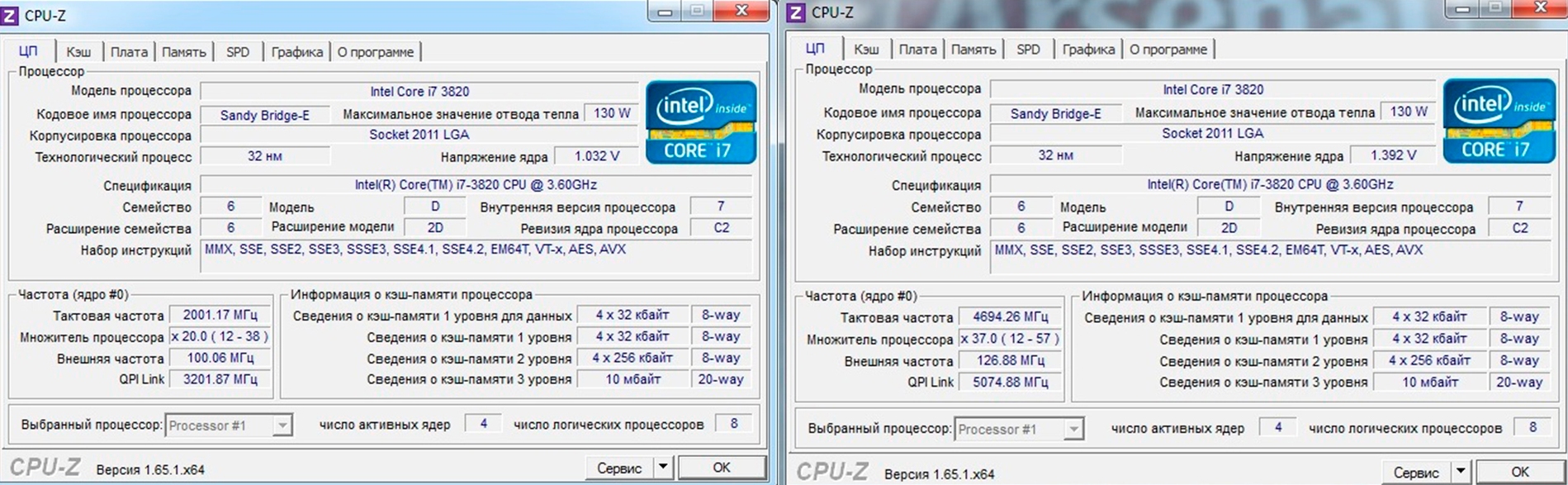Image resolution: width=1568 pixels, height=485 pixels.
Task: Click Intel Core i7 logo in left window
Action: [x=701, y=122]
